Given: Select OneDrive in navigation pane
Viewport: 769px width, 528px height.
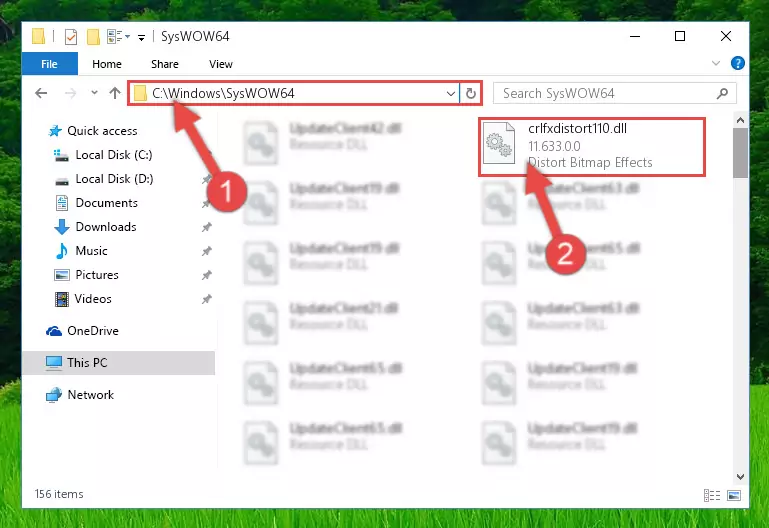Looking at the screenshot, I should tap(93, 331).
